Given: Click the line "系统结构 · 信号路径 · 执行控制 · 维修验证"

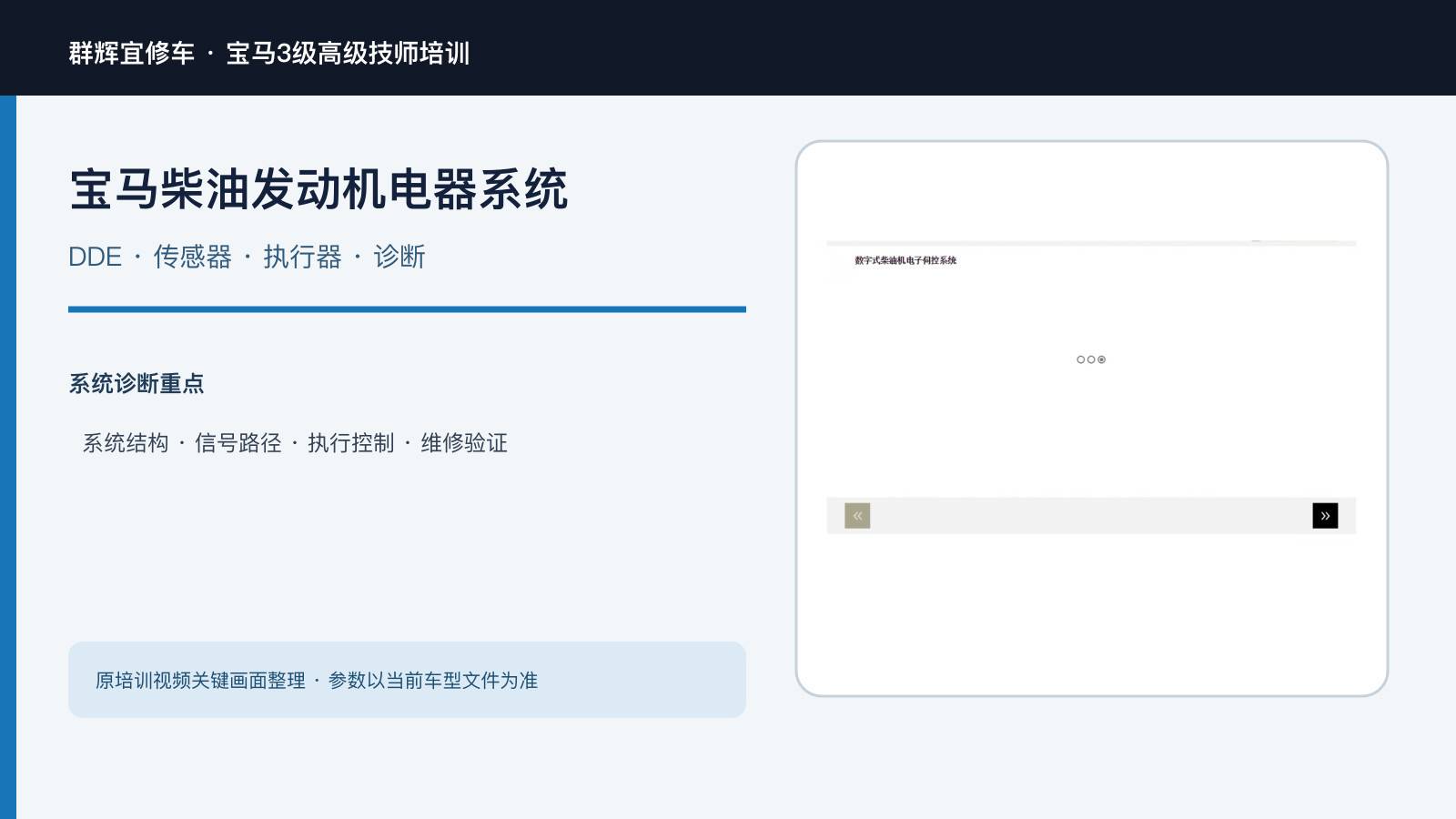Looking at the screenshot, I should tap(295, 443).
